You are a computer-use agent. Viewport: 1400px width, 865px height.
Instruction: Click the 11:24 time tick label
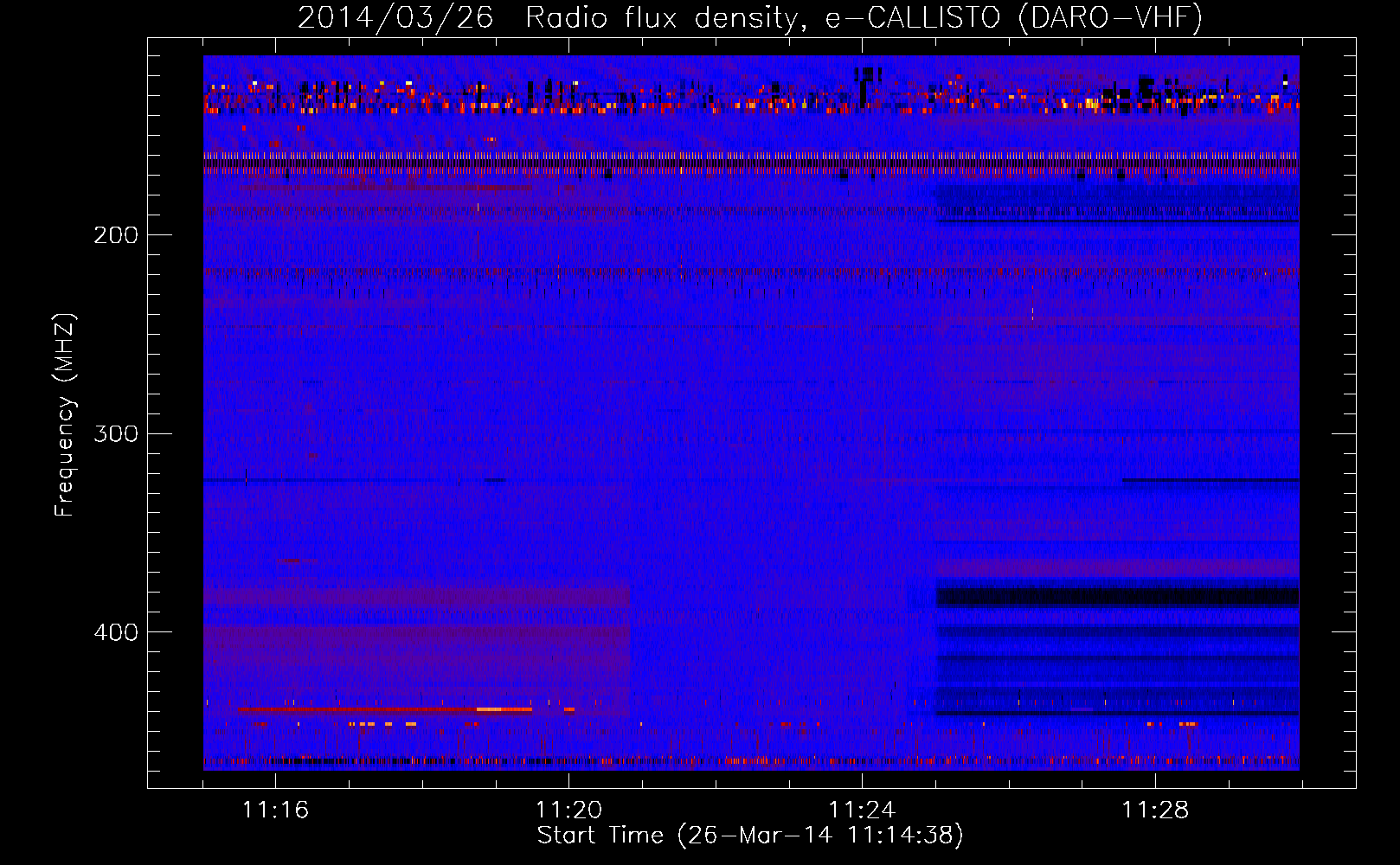point(862,810)
